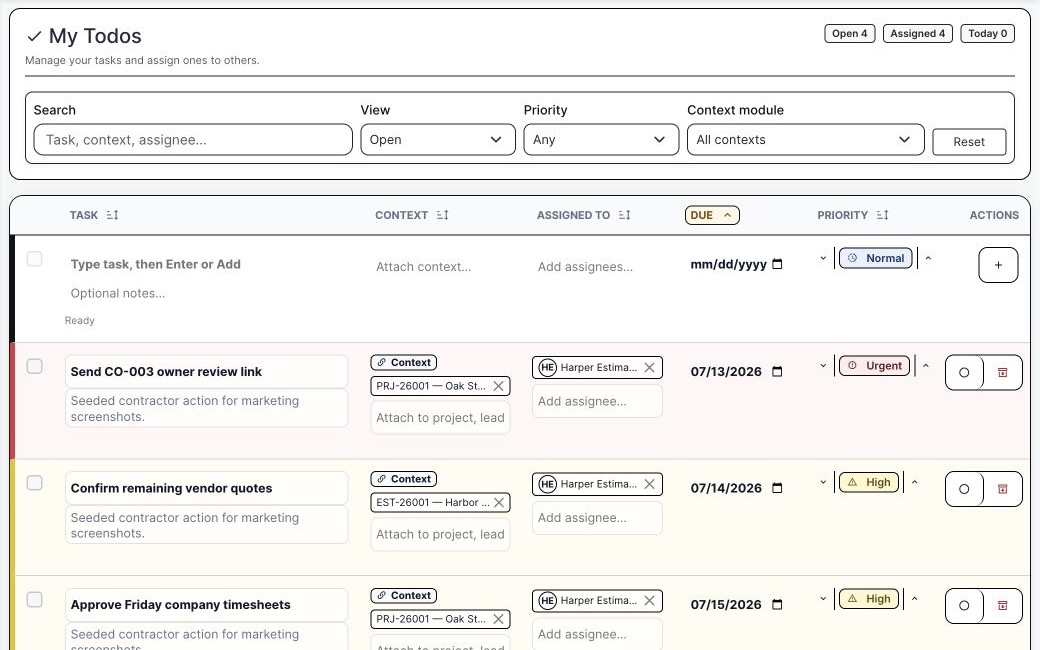The width and height of the screenshot is (1040, 650).
Task: Open calendar picker in new task row
Action: click(777, 264)
